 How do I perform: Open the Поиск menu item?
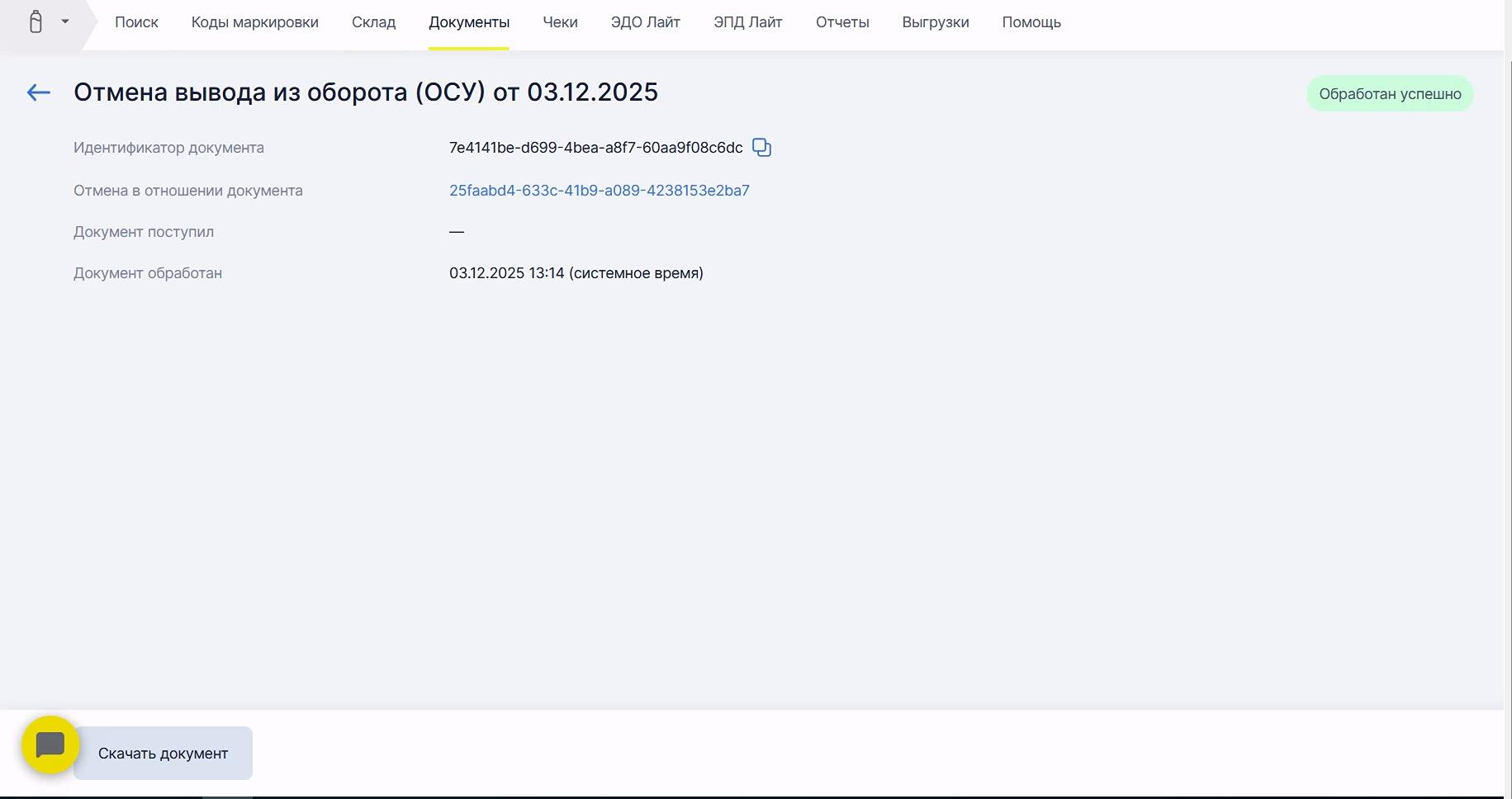click(136, 22)
